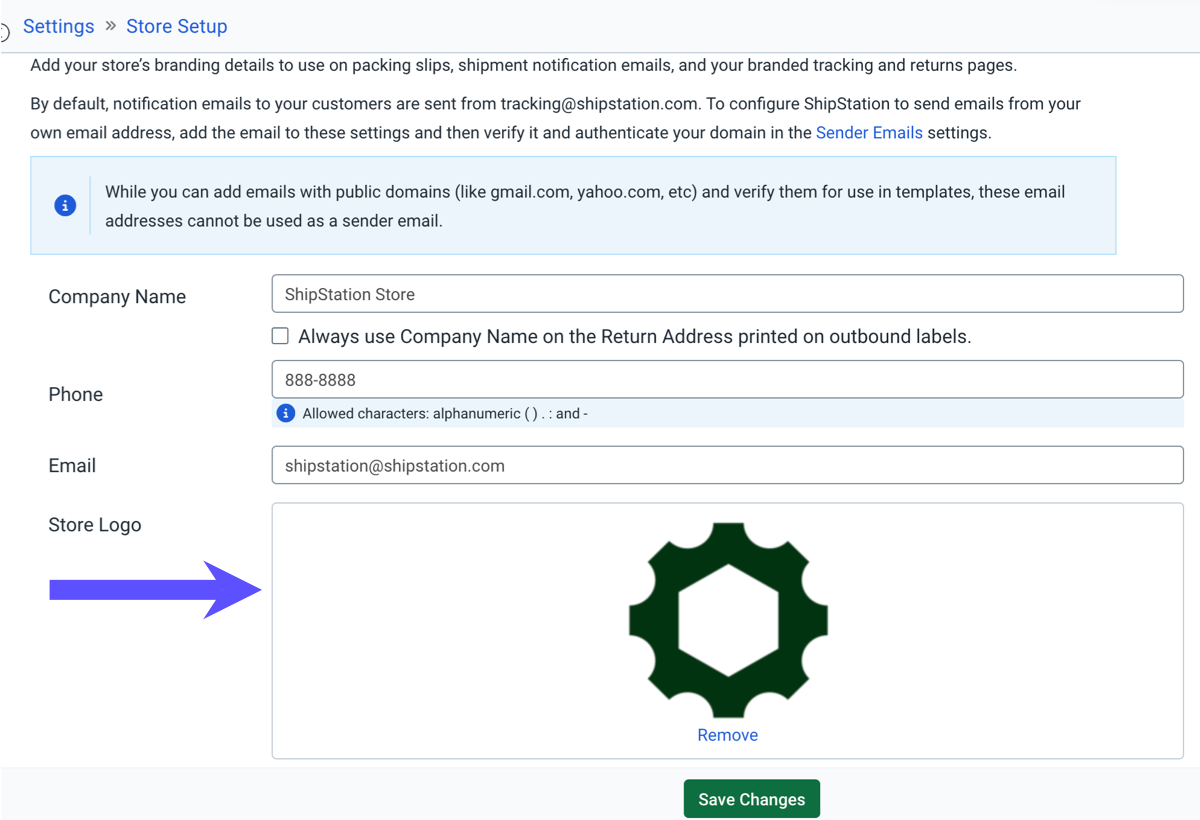Image resolution: width=1200 pixels, height=820 pixels.
Task: Click the green gear store logo image
Action: pyautogui.click(x=728, y=620)
